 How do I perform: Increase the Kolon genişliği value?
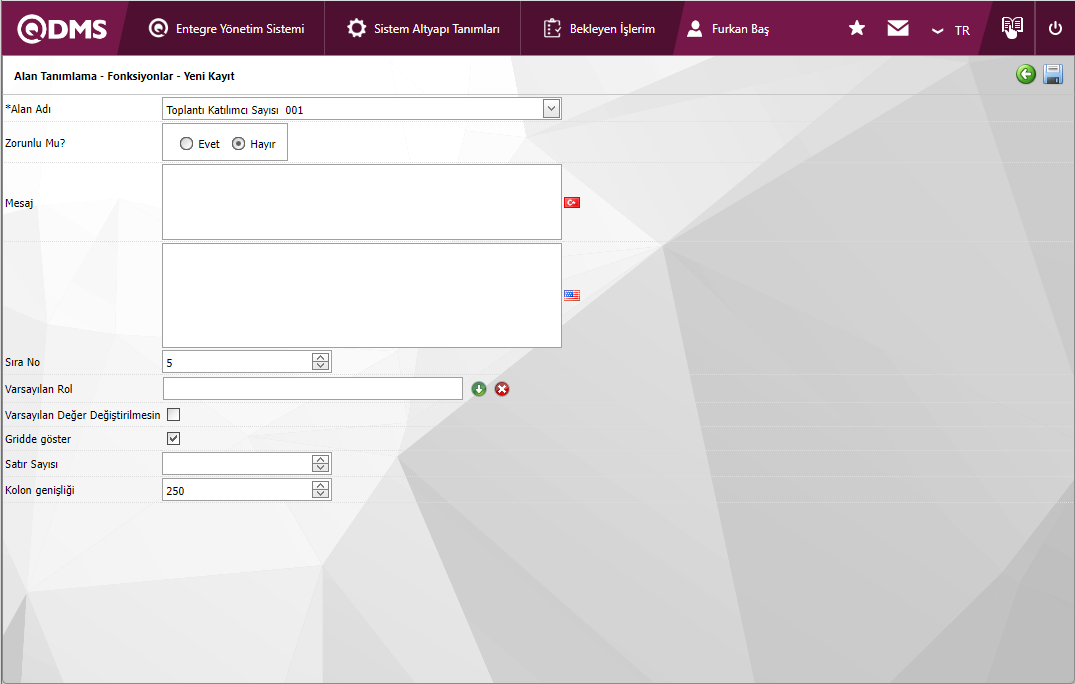point(320,485)
